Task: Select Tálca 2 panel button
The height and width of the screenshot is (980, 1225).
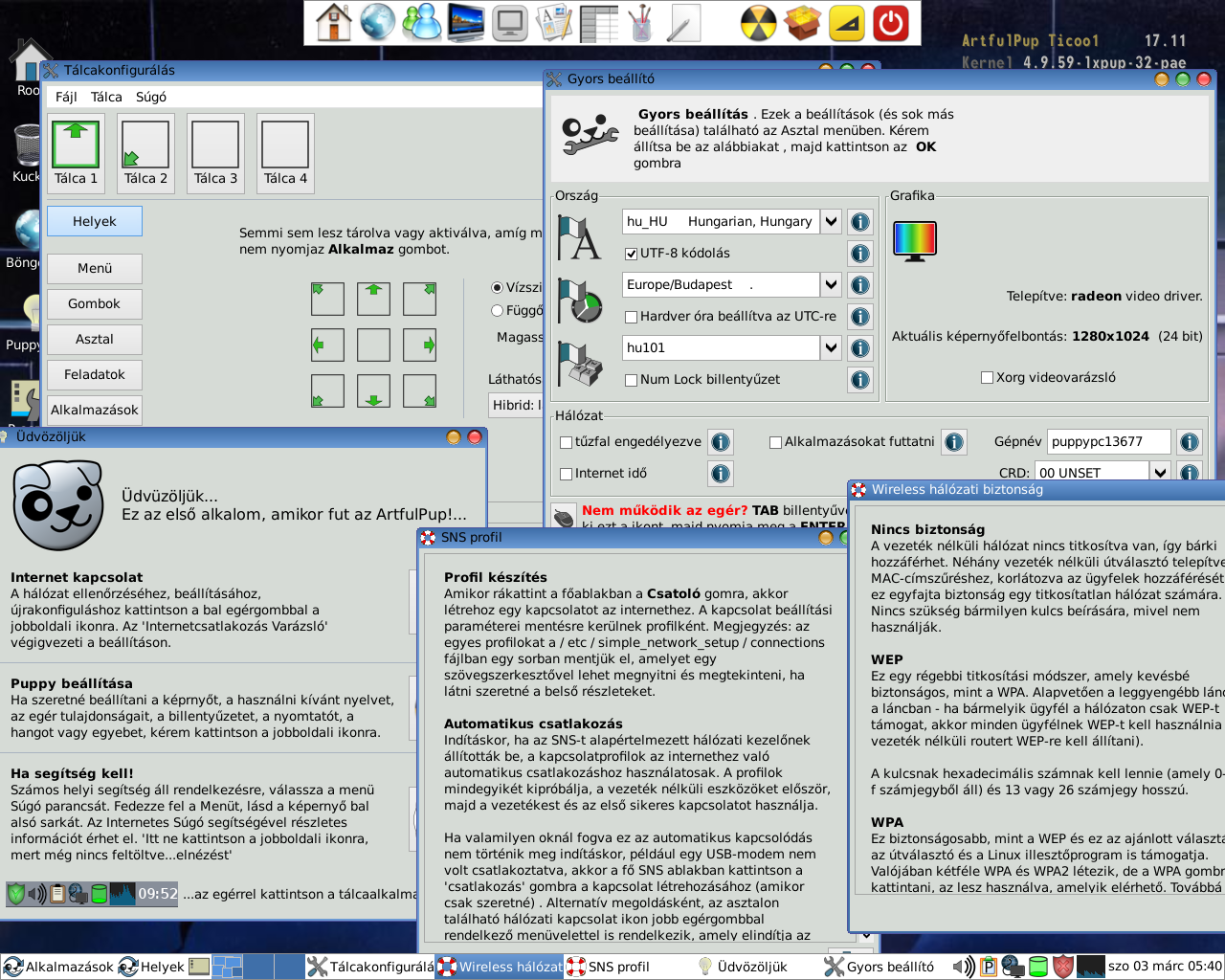Action: coord(145,153)
